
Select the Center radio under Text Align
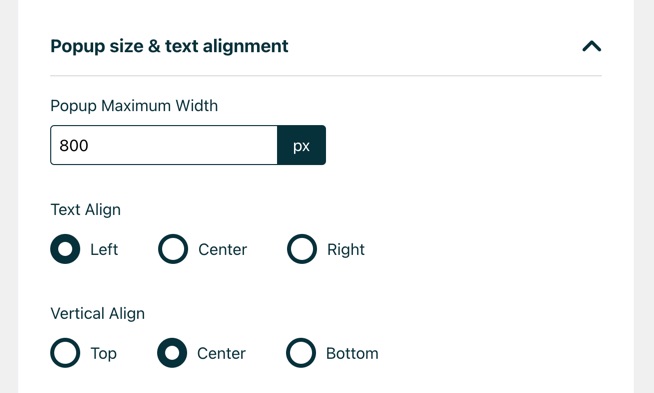(173, 249)
